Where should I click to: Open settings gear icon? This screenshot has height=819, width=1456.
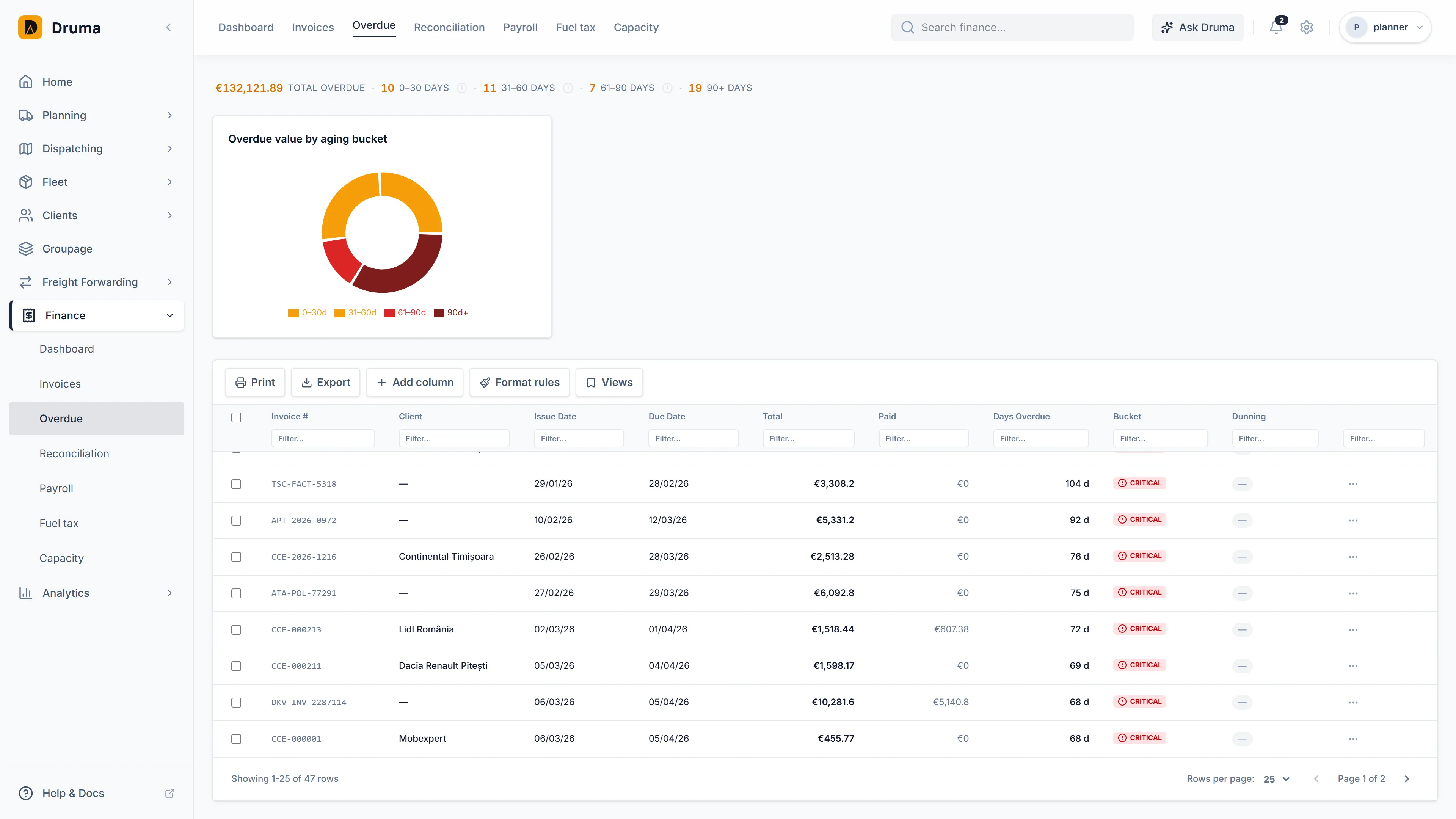pos(1306,27)
